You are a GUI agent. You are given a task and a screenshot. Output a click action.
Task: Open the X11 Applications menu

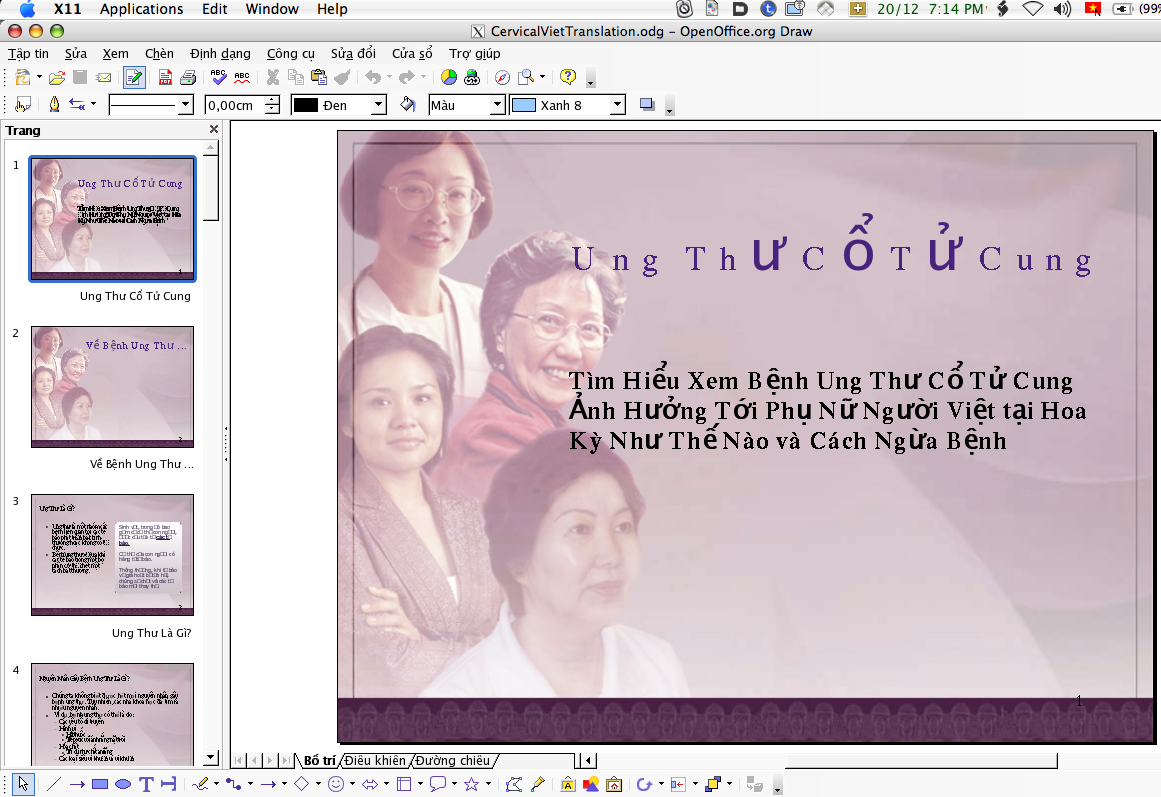[x=141, y=9]
